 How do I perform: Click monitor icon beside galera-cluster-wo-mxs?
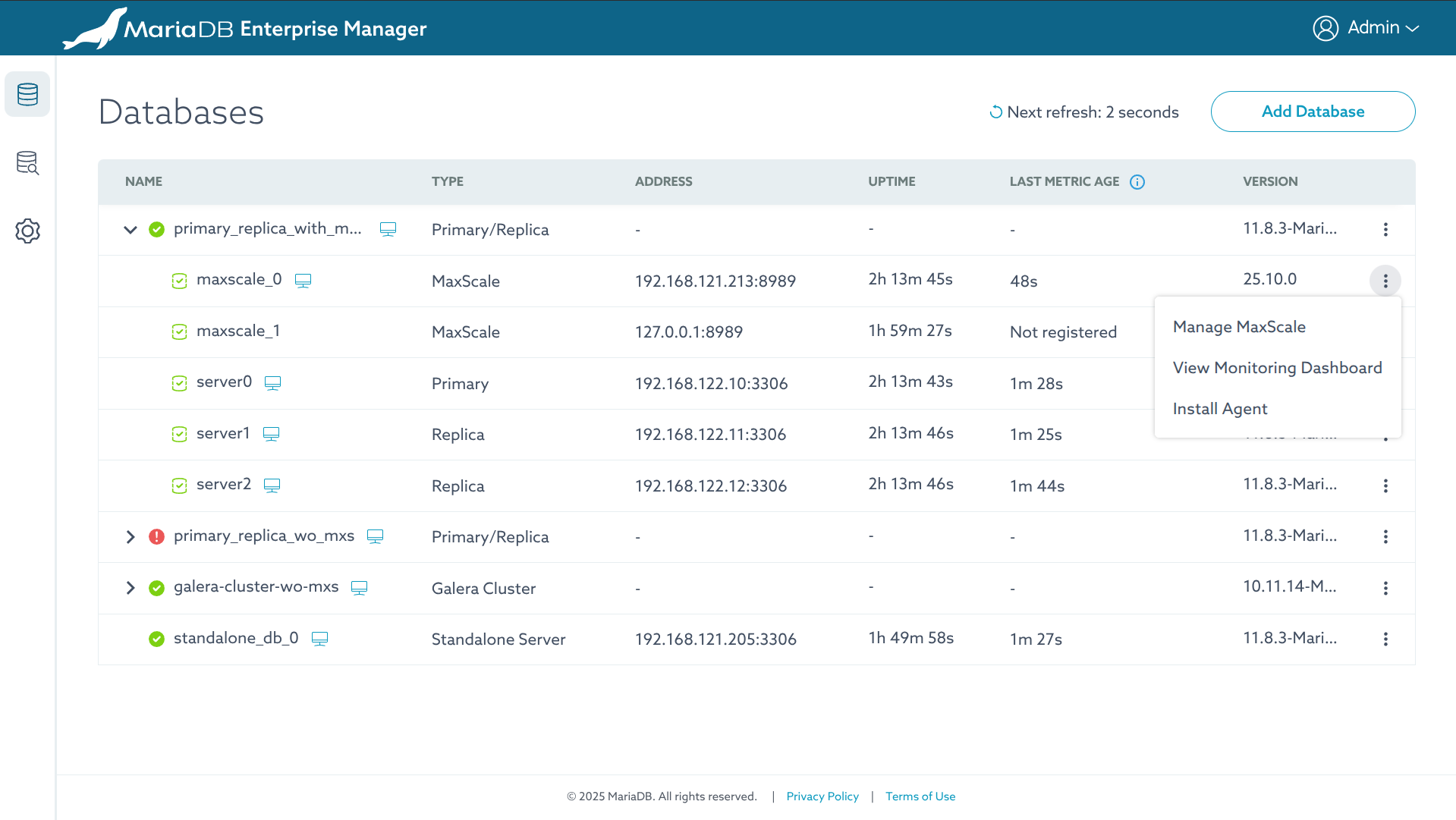(x=359, y=588)
